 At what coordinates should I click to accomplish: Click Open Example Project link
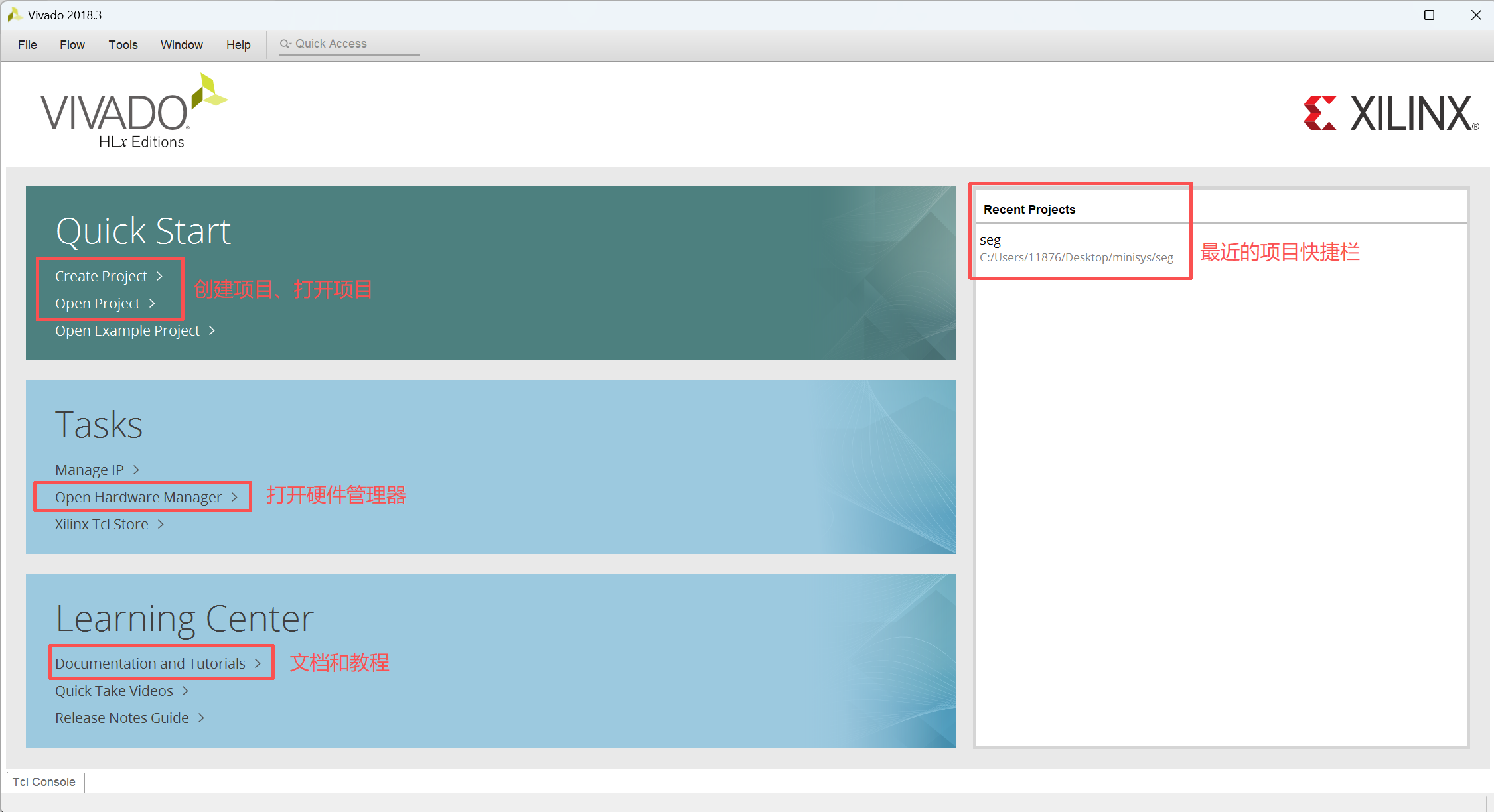point(127,330)
